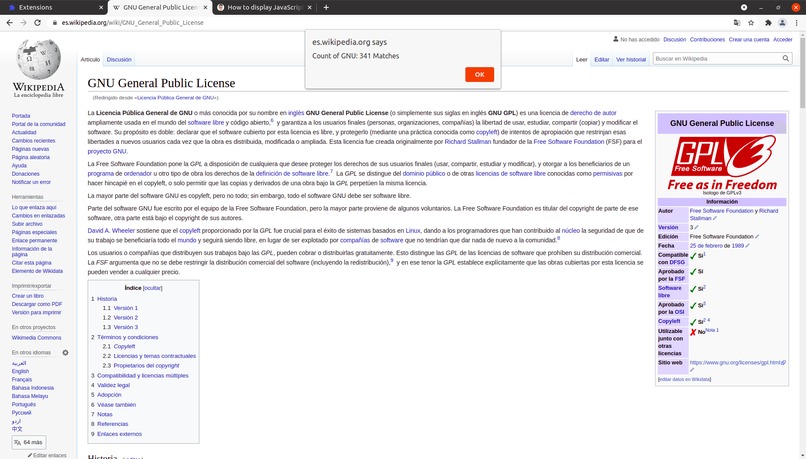Click the site lock icon

[x=54, y=23]
